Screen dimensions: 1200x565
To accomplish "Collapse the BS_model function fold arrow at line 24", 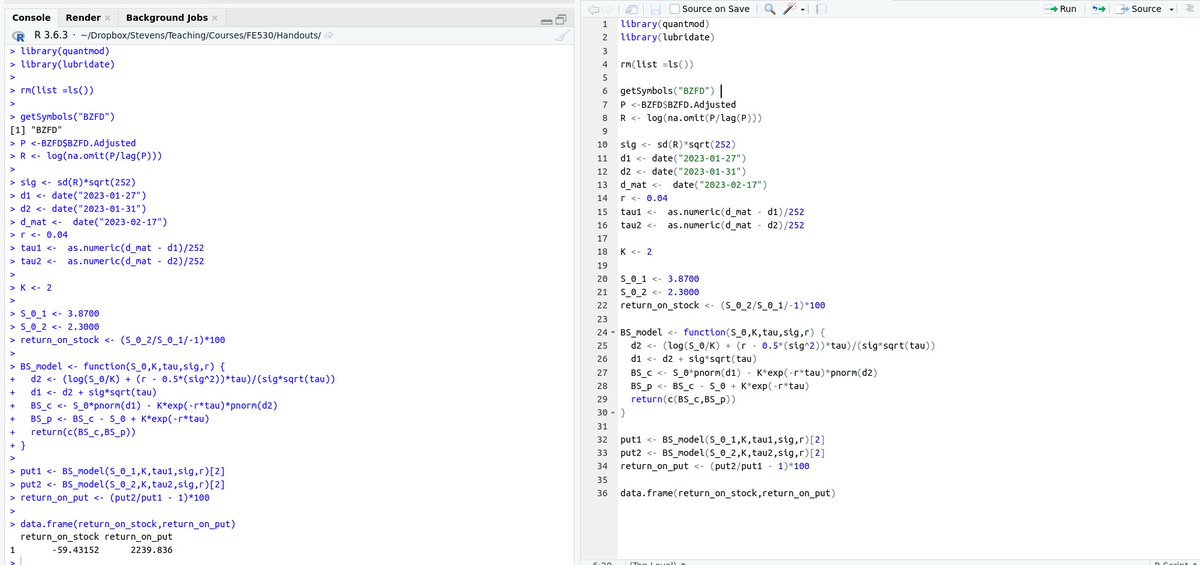I will (x=612, y=331).
